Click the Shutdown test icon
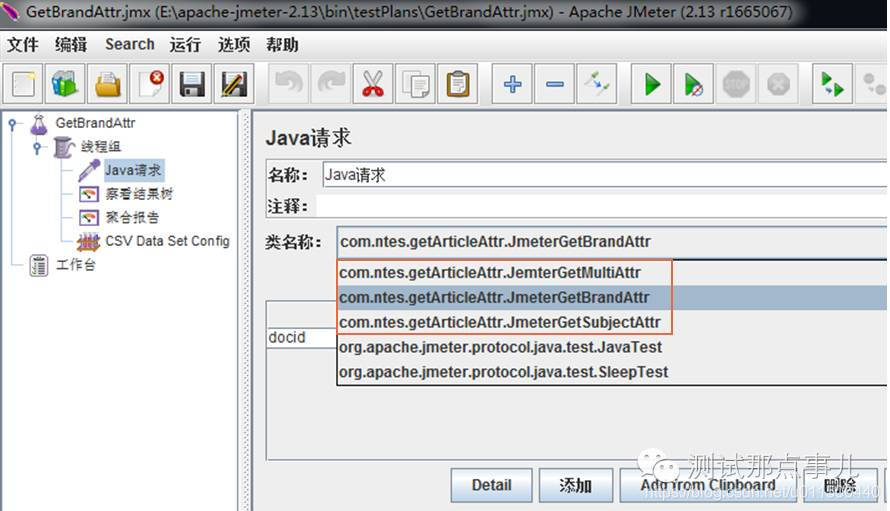This screenshot has width=890, height=511. [x=778, y=84]
